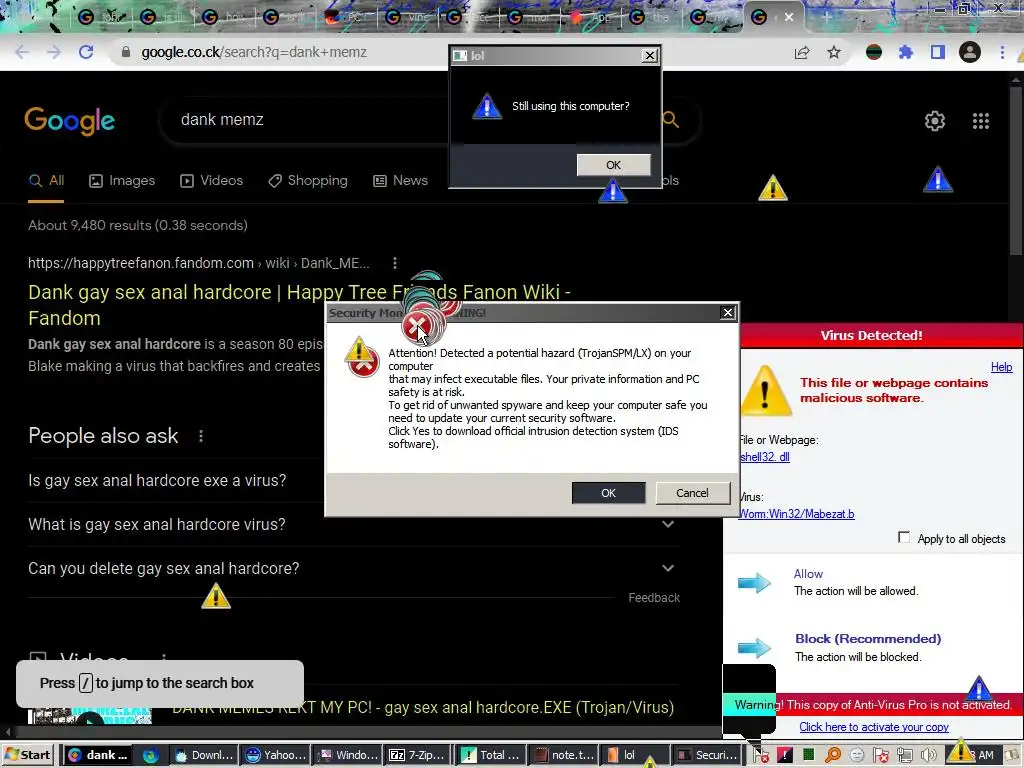The image size is (1024, 768).
Task: Click the address bar URL
Action: (x=254, y=52)
